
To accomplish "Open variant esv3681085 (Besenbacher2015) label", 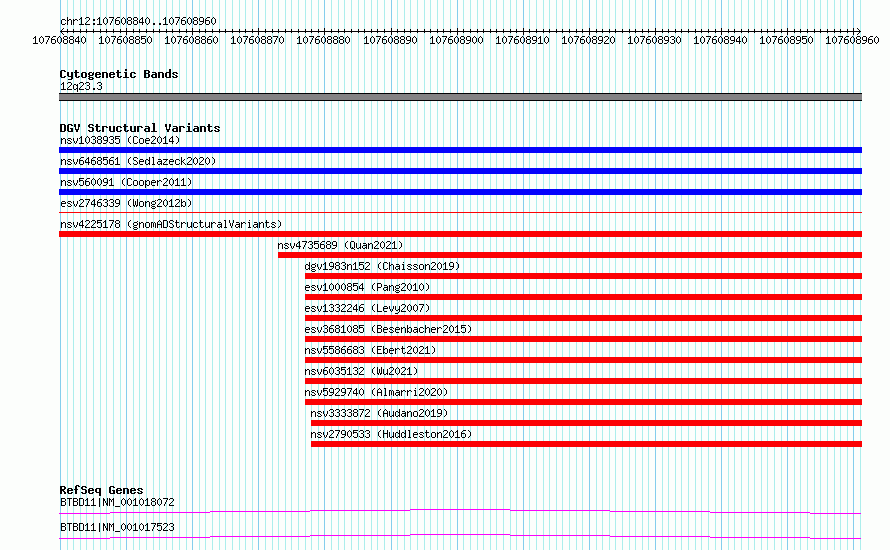I will tap(388, 329).
